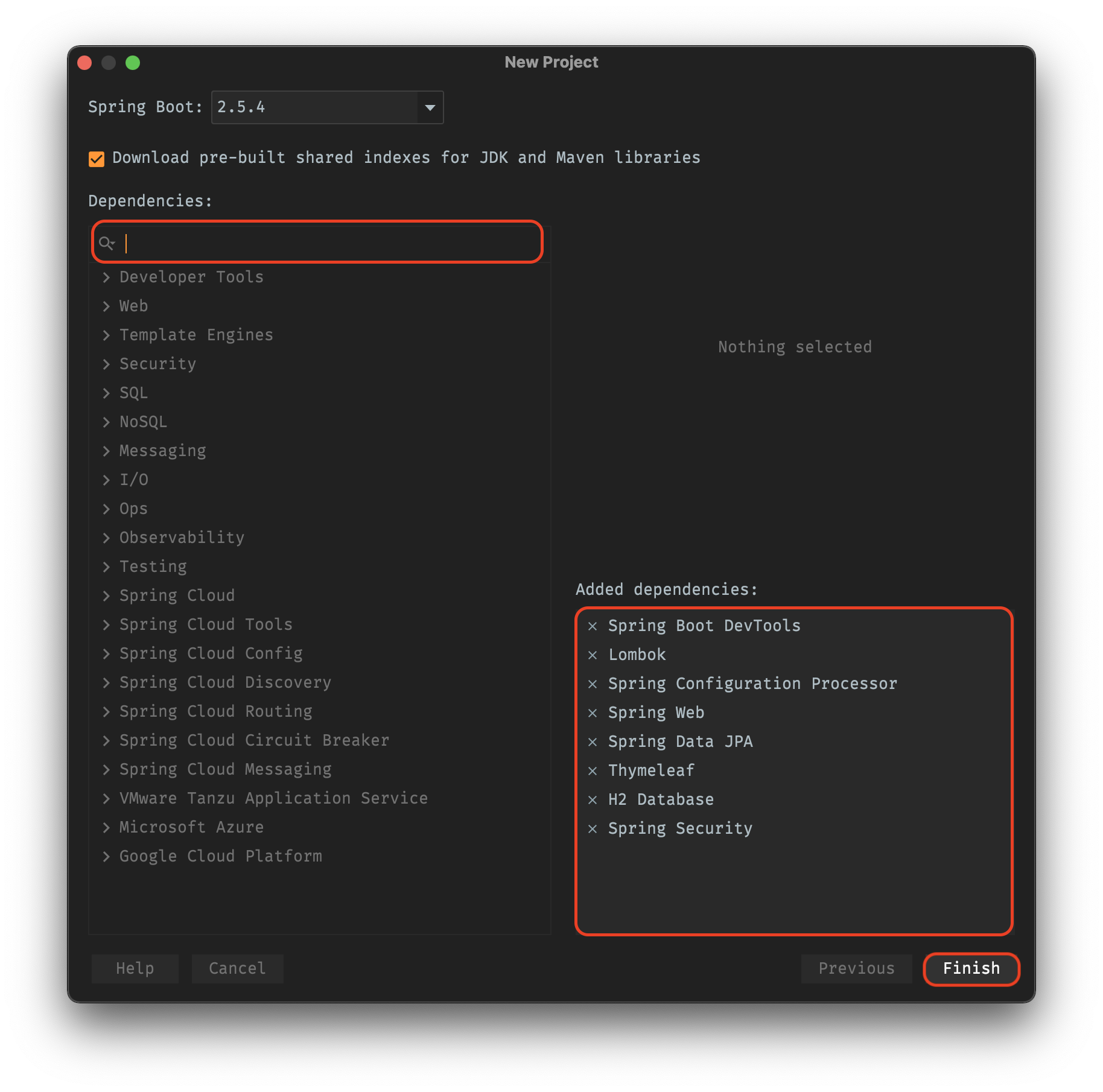This screenshot has height=1092, width=1103.
Task: Expand Spring Cloud Circuit Breaker category
Action: (x=106, y=741)
